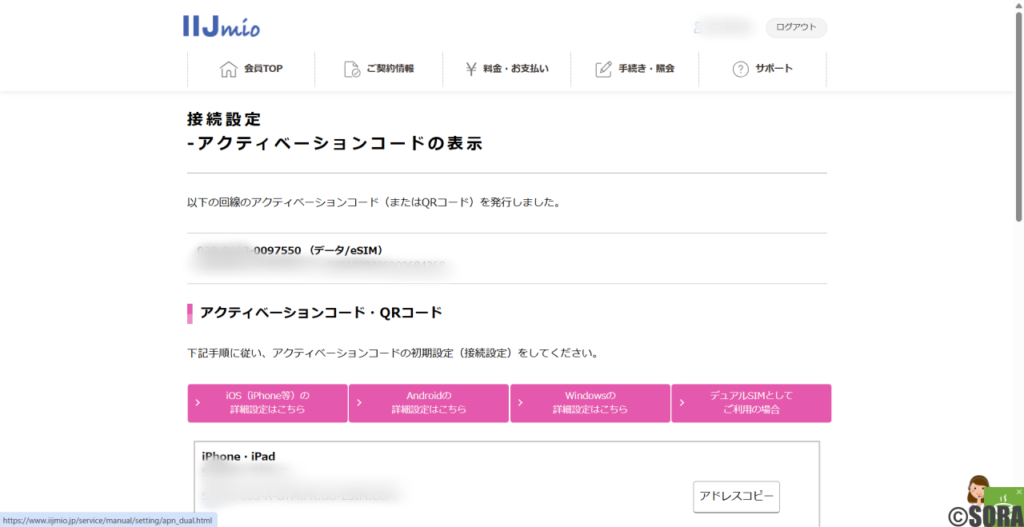Open the ご契約情報 menu
This screenshot has width=1024, height=527.
(379, 69)
